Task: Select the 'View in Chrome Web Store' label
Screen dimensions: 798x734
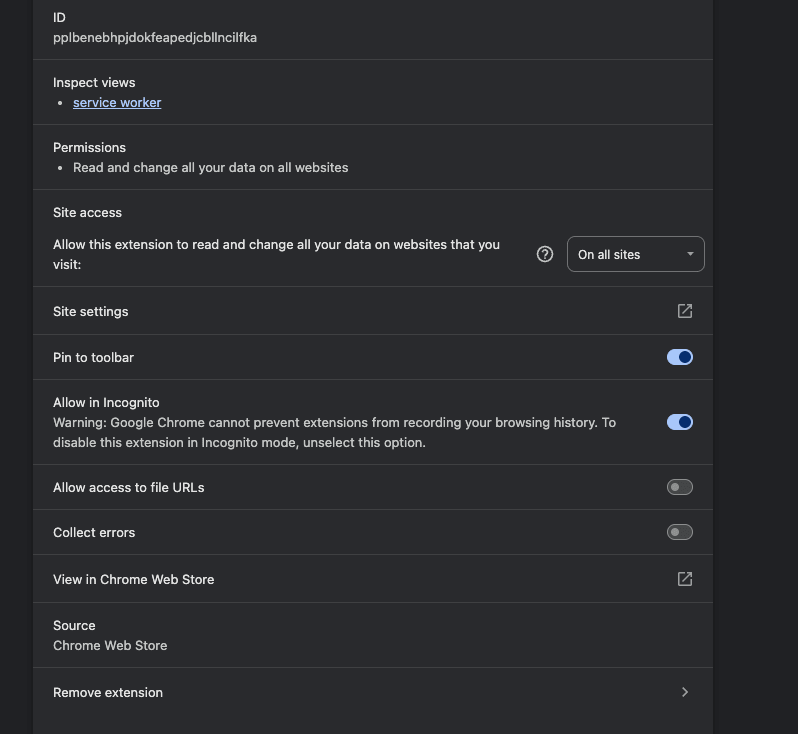Action: [x=133, y=579]
